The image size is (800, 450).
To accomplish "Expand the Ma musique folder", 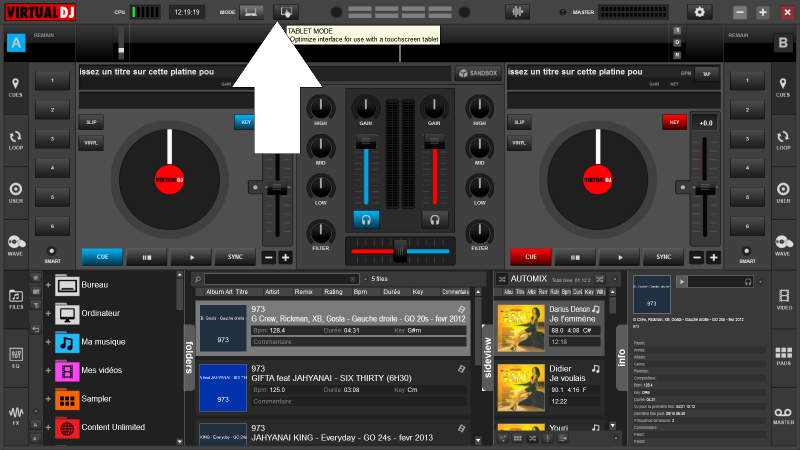I will [x=48, y=342].
